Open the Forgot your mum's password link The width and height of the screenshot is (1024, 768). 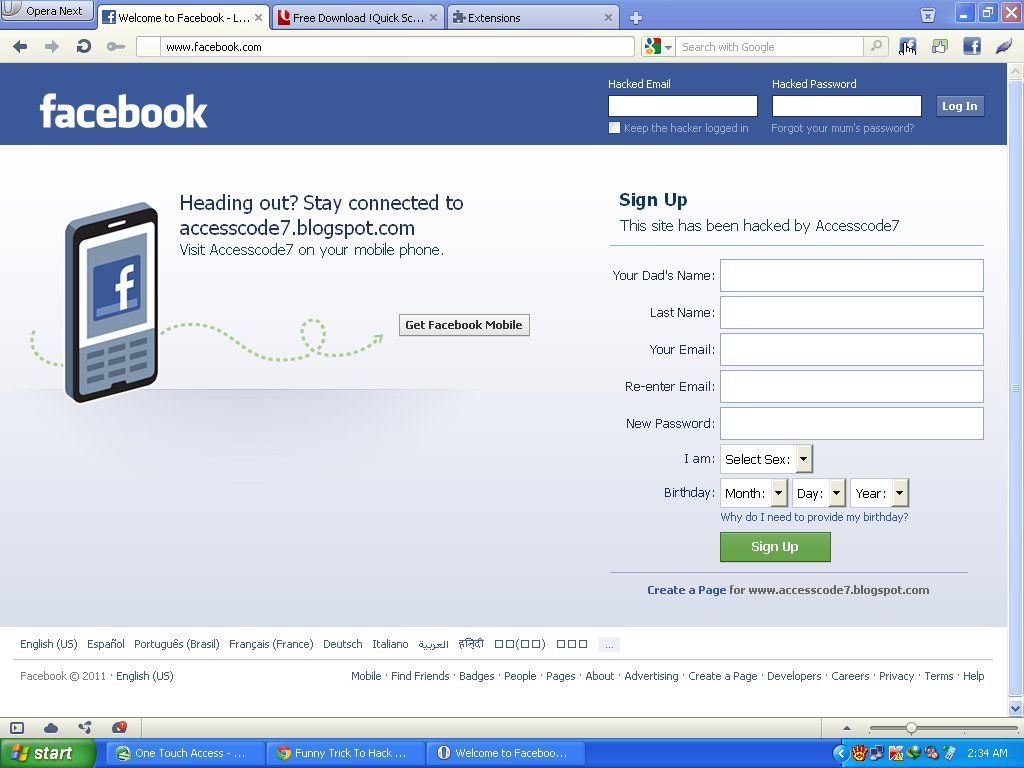[x=842, y=128]
